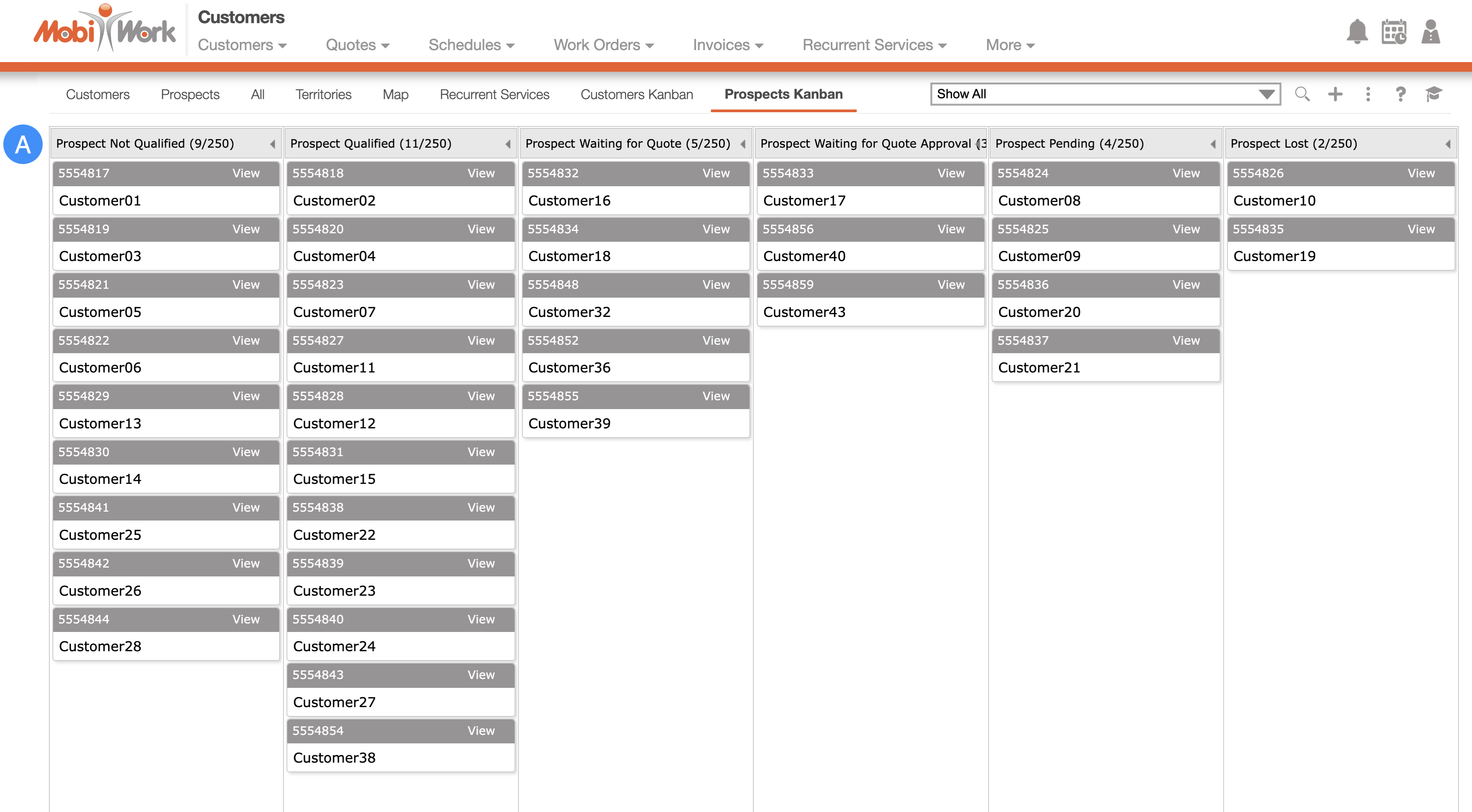1472x812 pixels.
Task: Click the user profile icon
Action: [x=1430, y=32]
